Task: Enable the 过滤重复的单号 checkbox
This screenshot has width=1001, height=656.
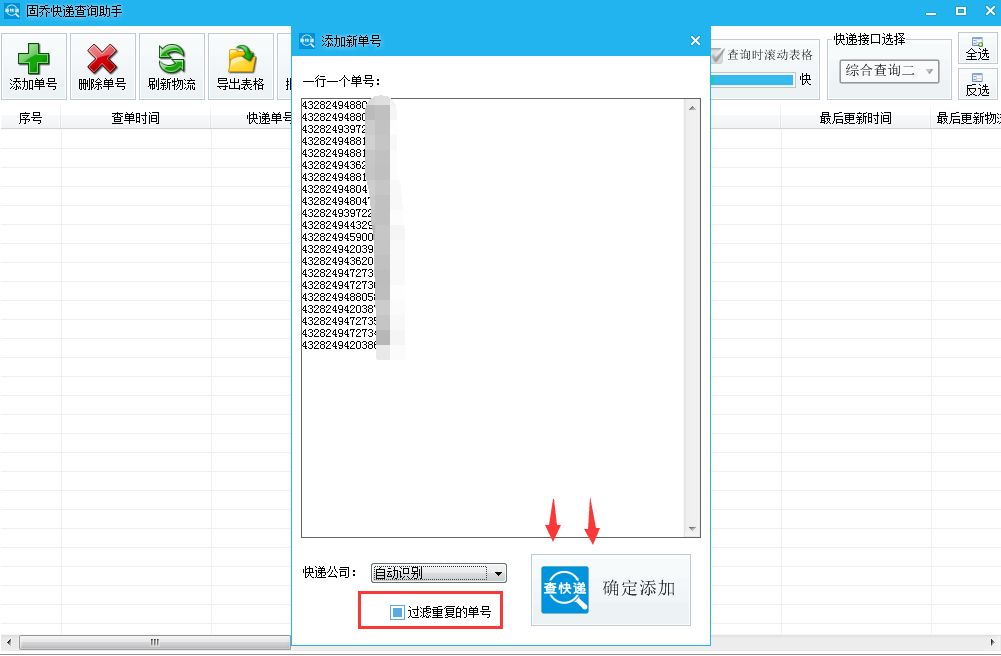Action: pyautogui.click(x=397, y=611)
